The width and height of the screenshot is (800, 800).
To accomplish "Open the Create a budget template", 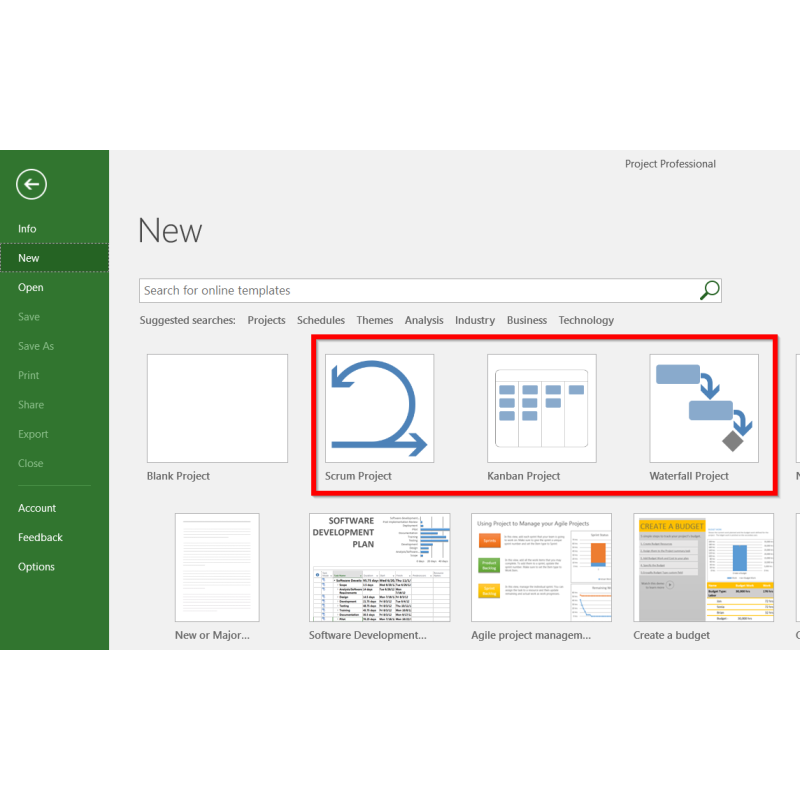I will point(703,567).
